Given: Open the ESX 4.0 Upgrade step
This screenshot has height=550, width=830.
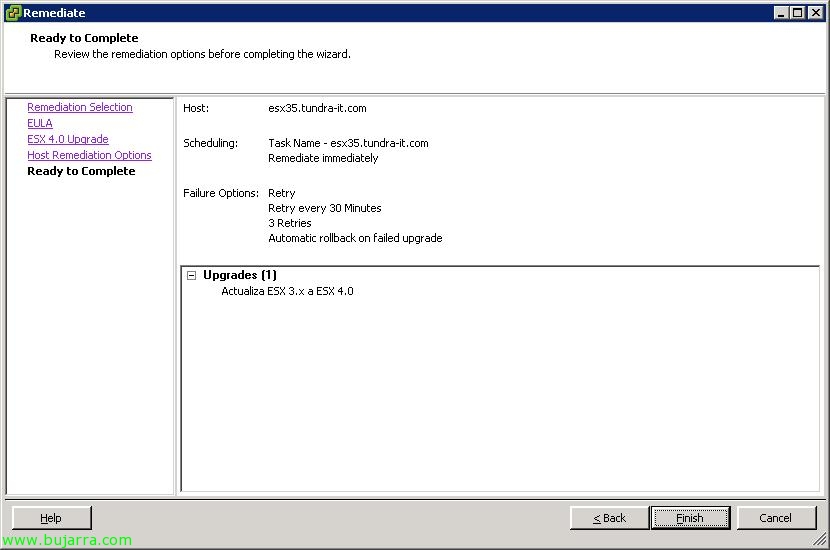Looking at the screenshot, I should [x=68, y=139].
